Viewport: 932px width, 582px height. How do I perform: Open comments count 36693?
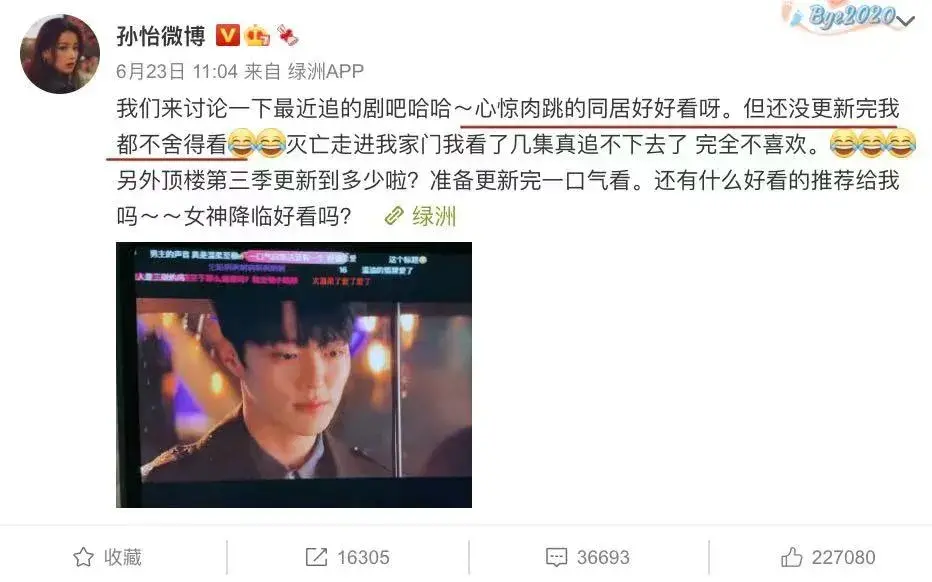(x=603, y=558)
